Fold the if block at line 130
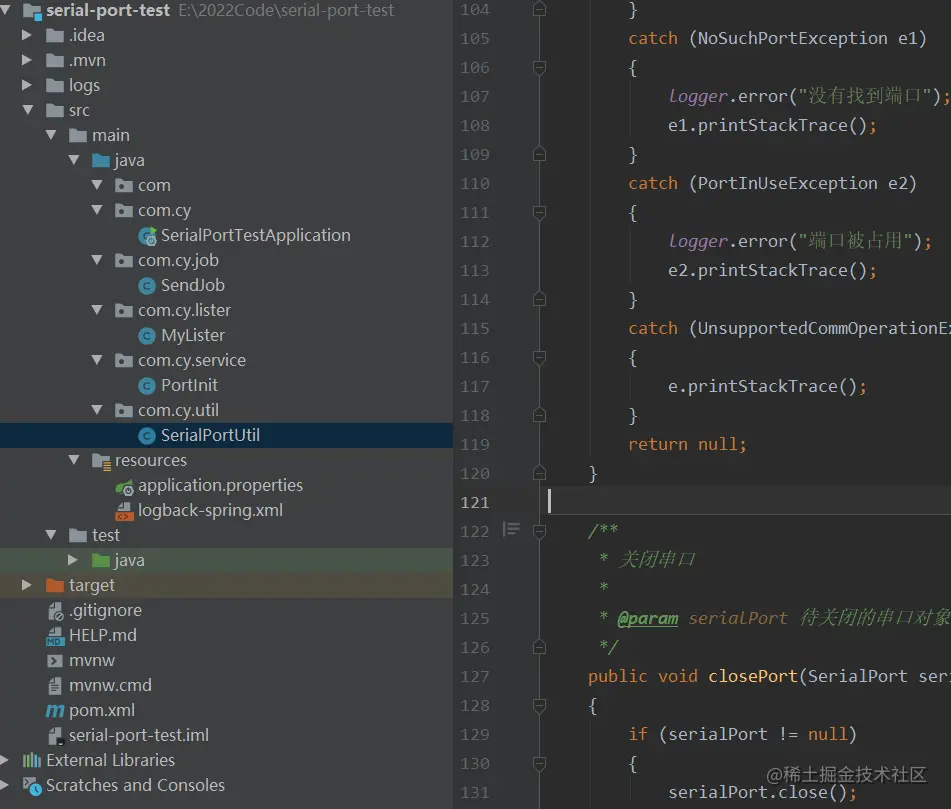This screenshot has width=951, height=809. 539,764
